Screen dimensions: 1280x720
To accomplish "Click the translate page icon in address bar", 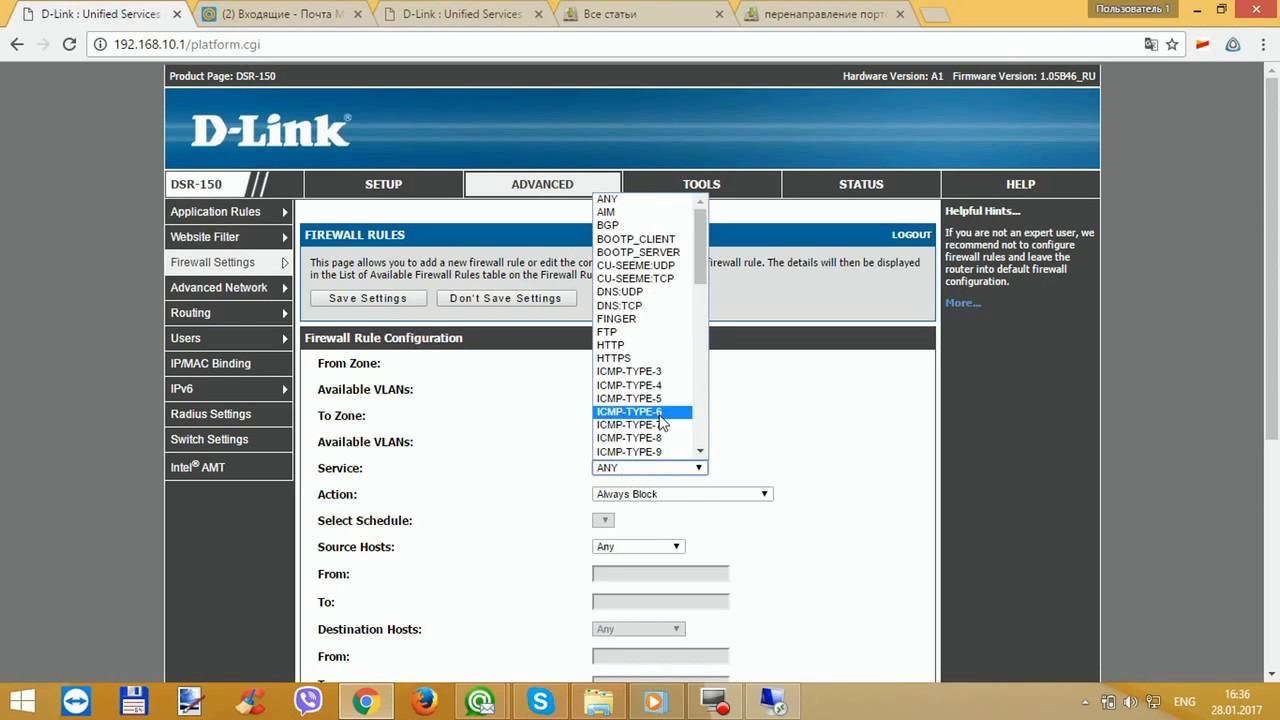I will pos(1151,44).
